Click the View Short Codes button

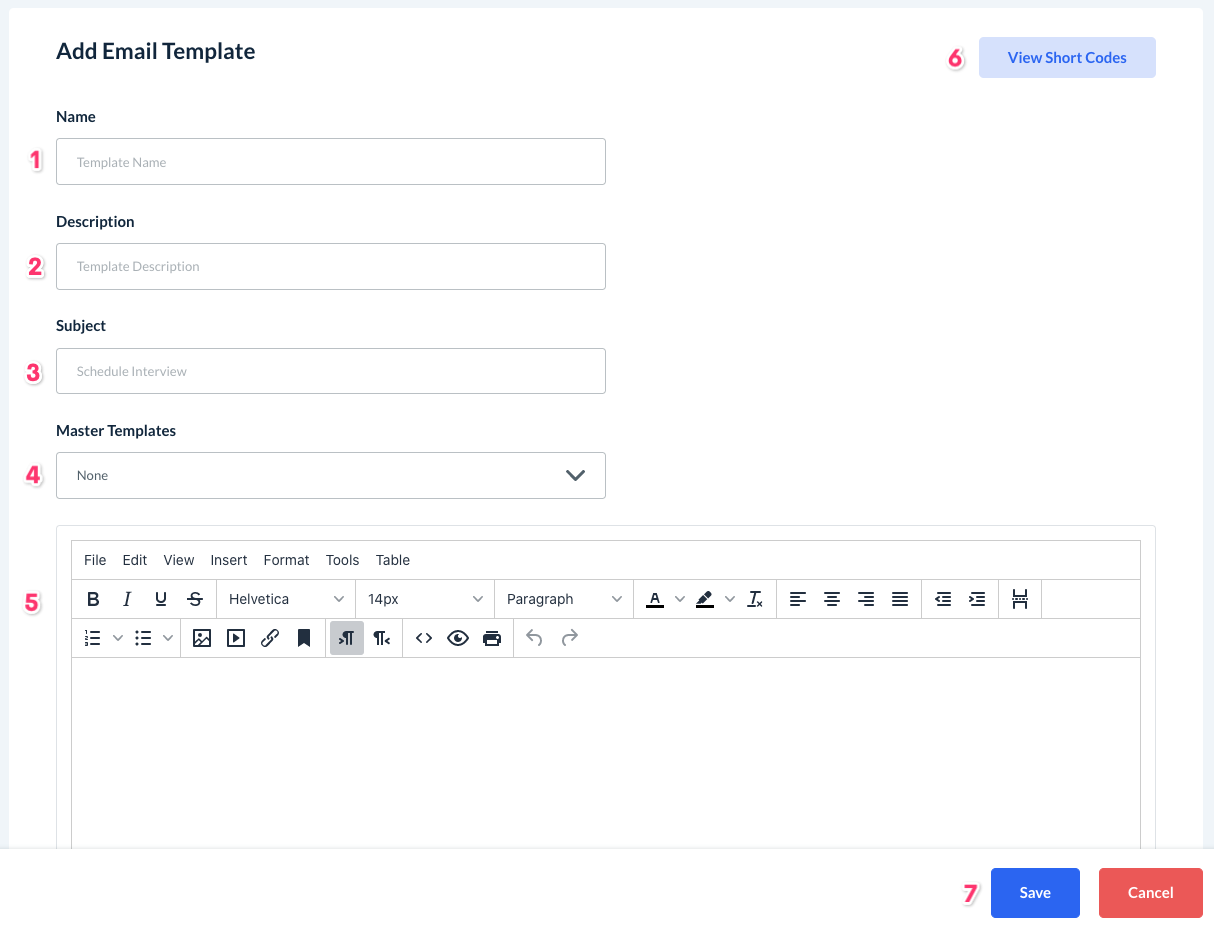click(1067, 58)
